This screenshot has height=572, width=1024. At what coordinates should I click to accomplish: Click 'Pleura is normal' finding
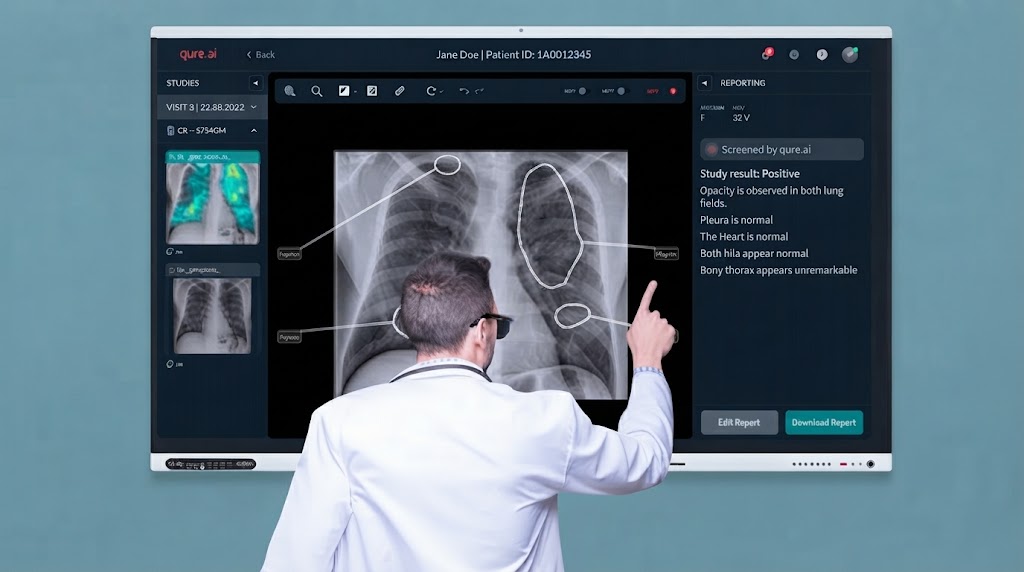(736, 220)
